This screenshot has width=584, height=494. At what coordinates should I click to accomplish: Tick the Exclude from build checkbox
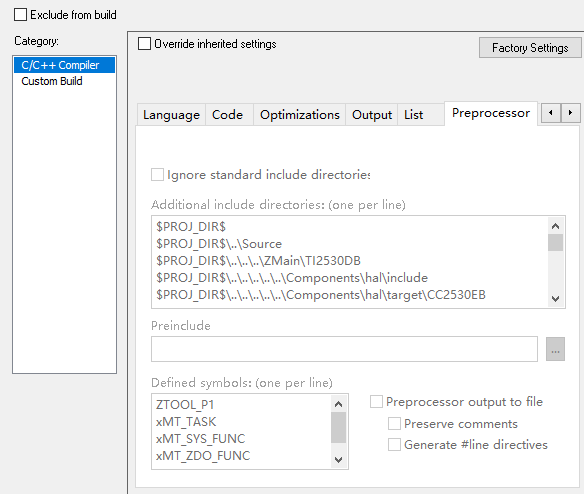(x=20, y=15)
